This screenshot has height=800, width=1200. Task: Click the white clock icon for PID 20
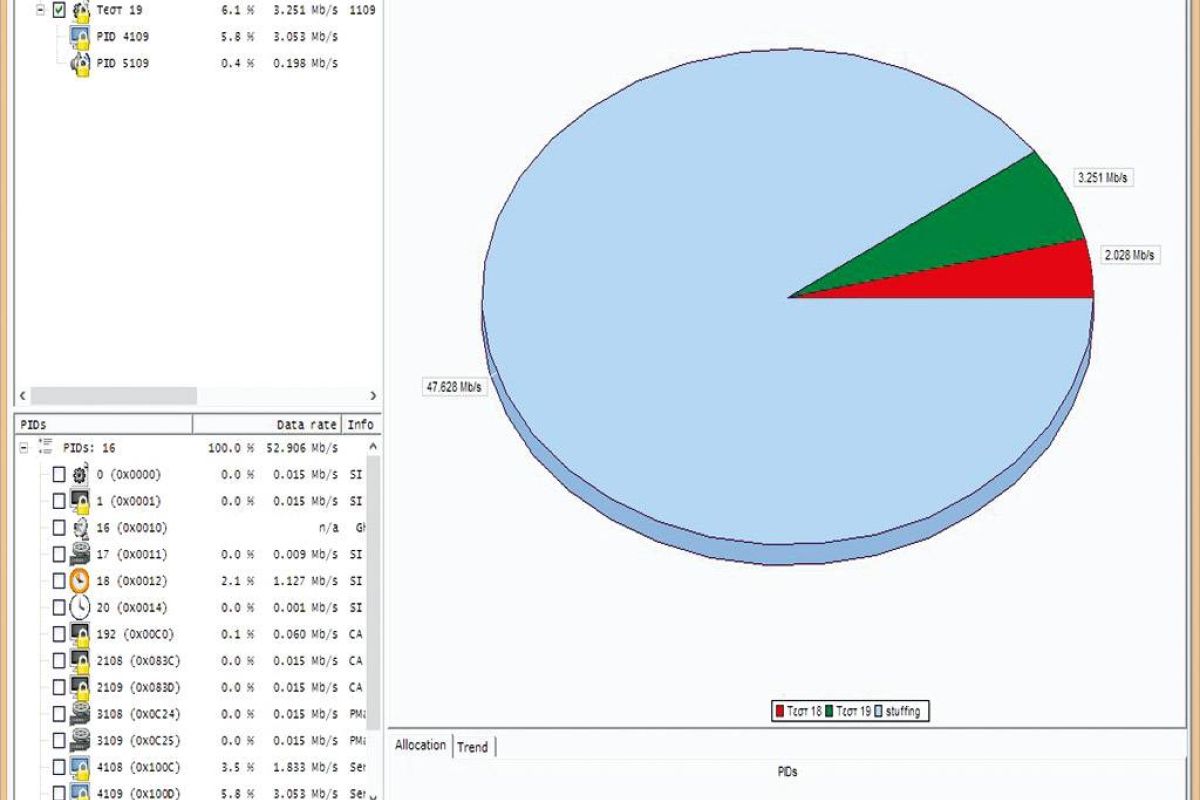(x=81, y=608)
